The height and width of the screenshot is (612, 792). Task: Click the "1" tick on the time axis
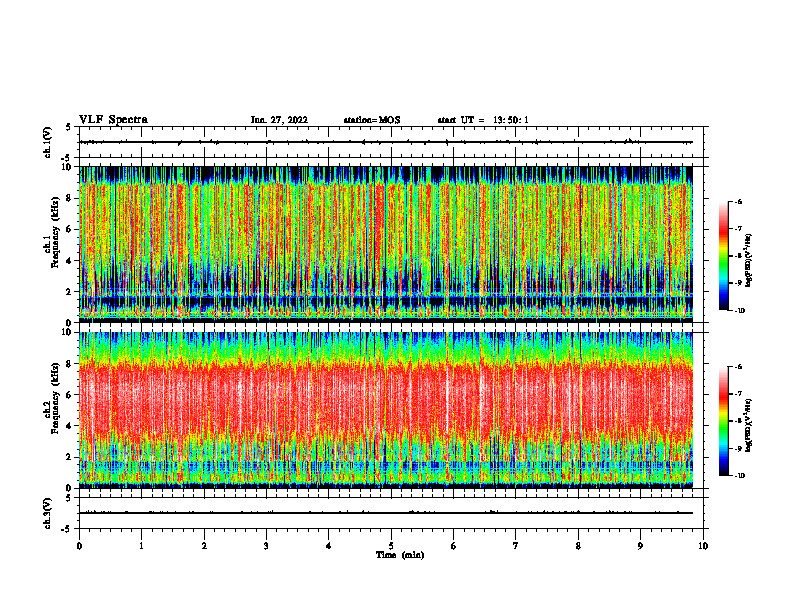141,546
